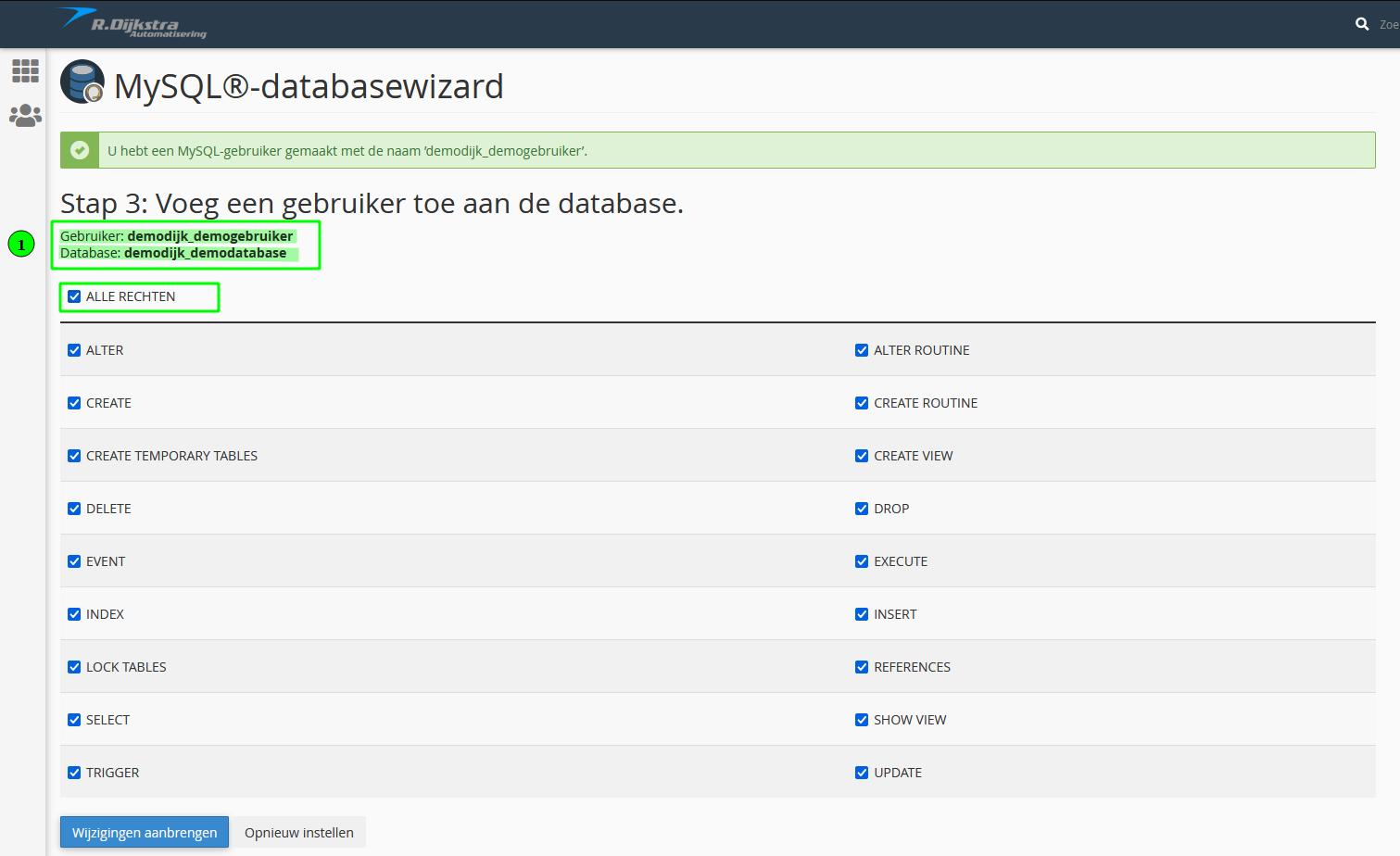
Task: Click the MySQL database wizard icon
Action: 82,82
